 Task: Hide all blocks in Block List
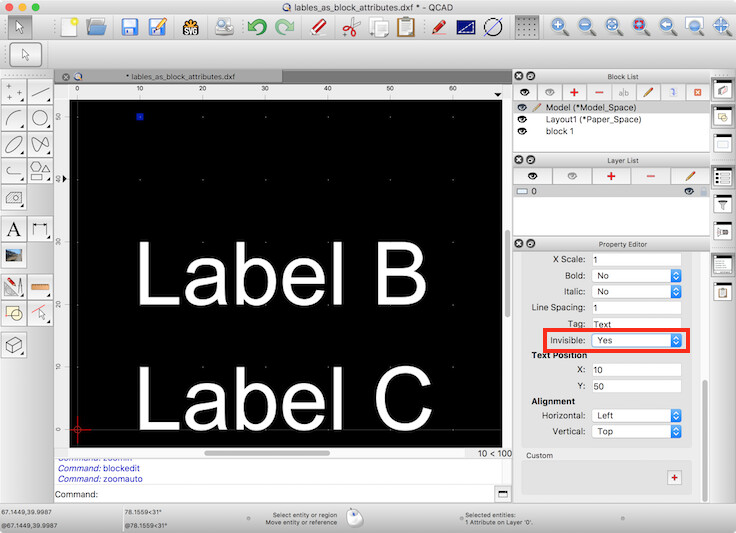tap(549, 92)
